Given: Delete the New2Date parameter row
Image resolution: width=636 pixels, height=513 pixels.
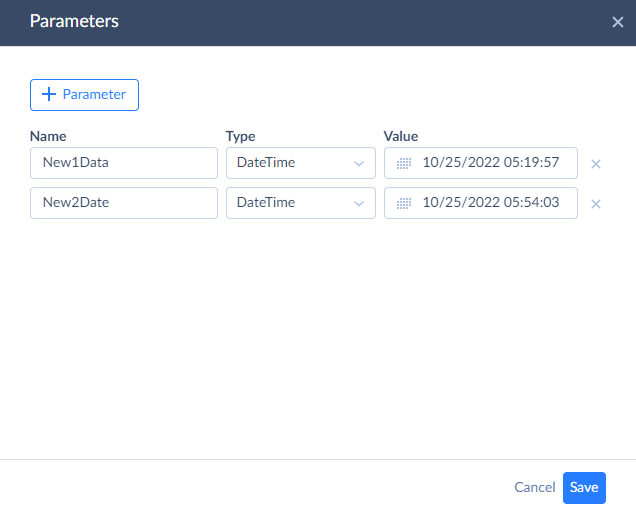Looking at the screenshot, I should coord(596,204).
